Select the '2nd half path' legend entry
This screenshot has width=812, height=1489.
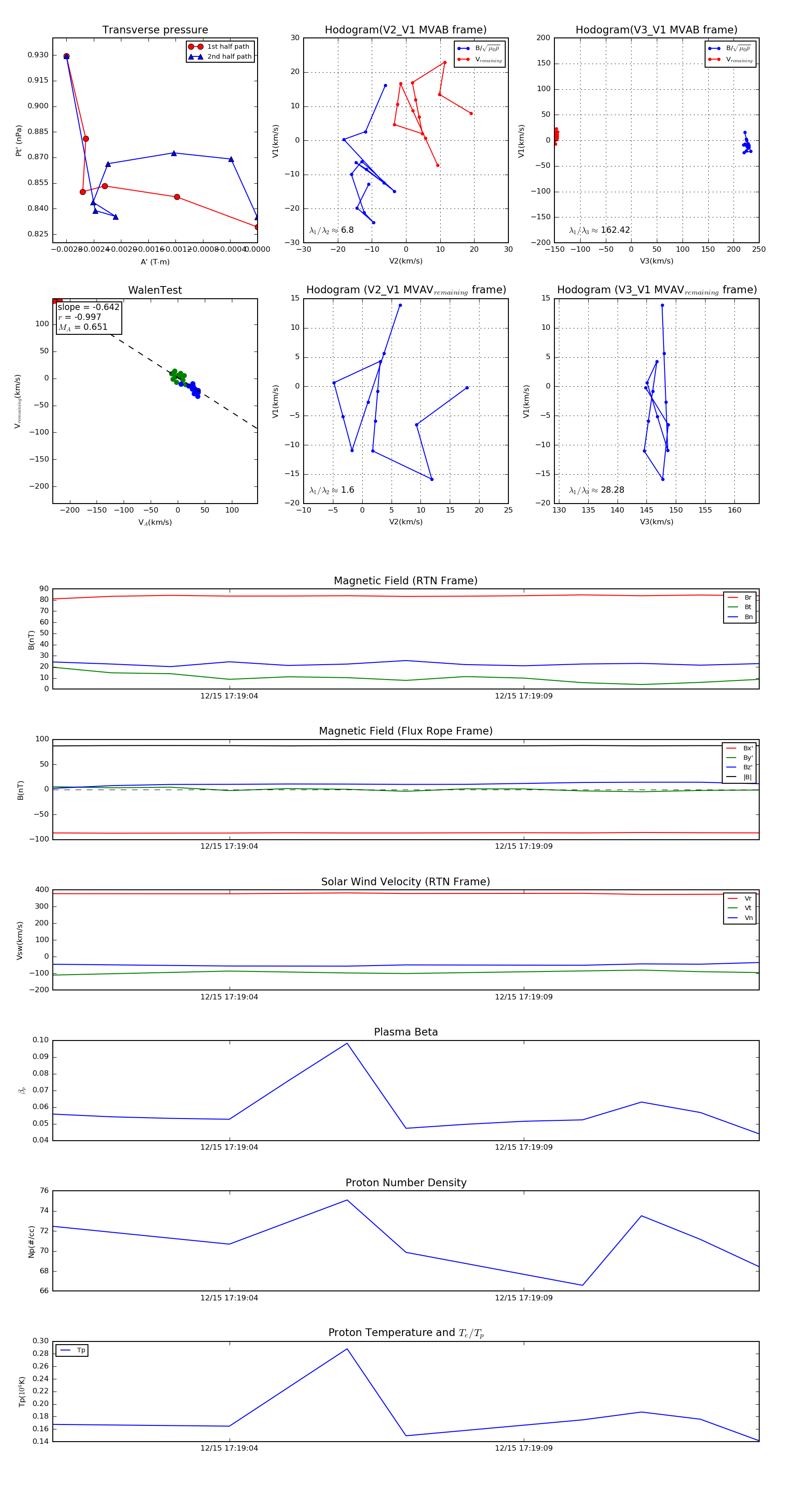pyautogui.click(x=220, y=57)
